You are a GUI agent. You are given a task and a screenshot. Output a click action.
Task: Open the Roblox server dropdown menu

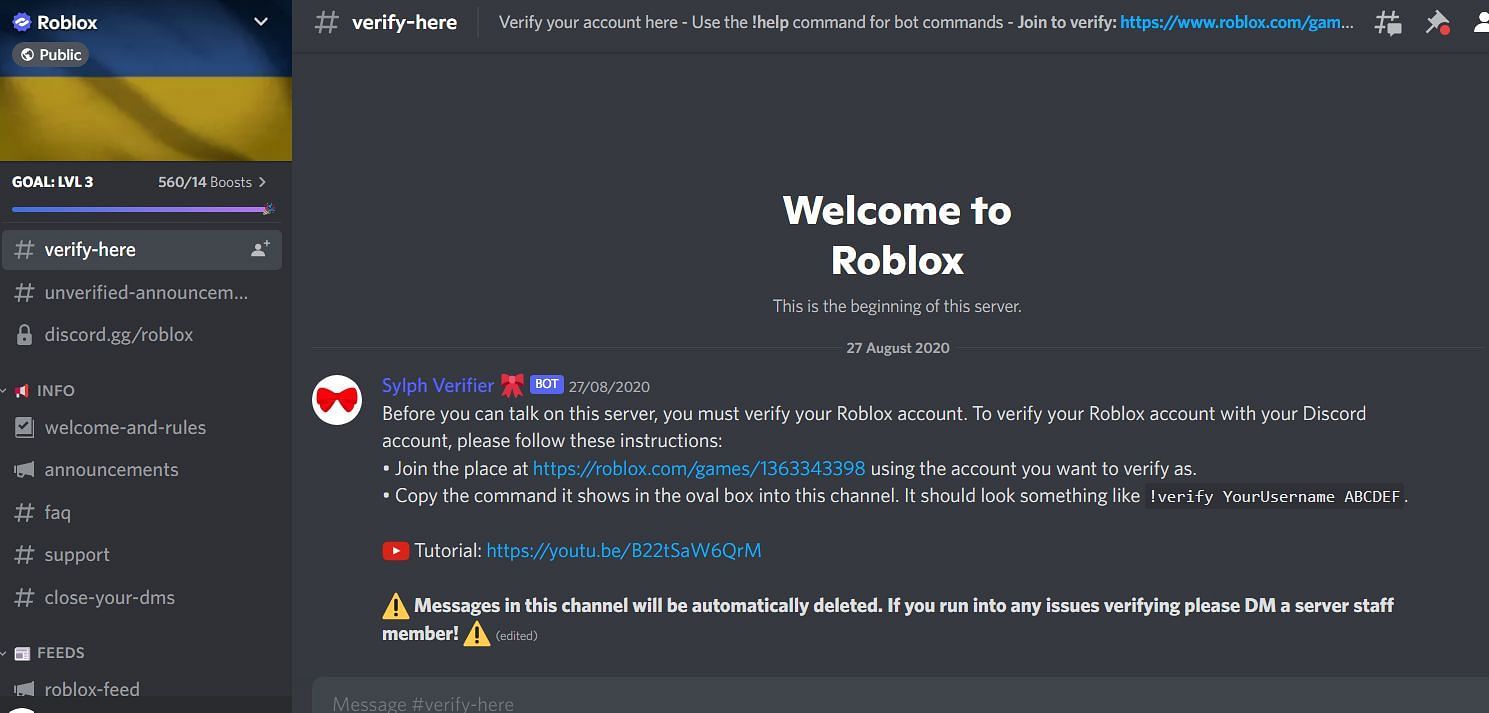(x=260, y=22)
